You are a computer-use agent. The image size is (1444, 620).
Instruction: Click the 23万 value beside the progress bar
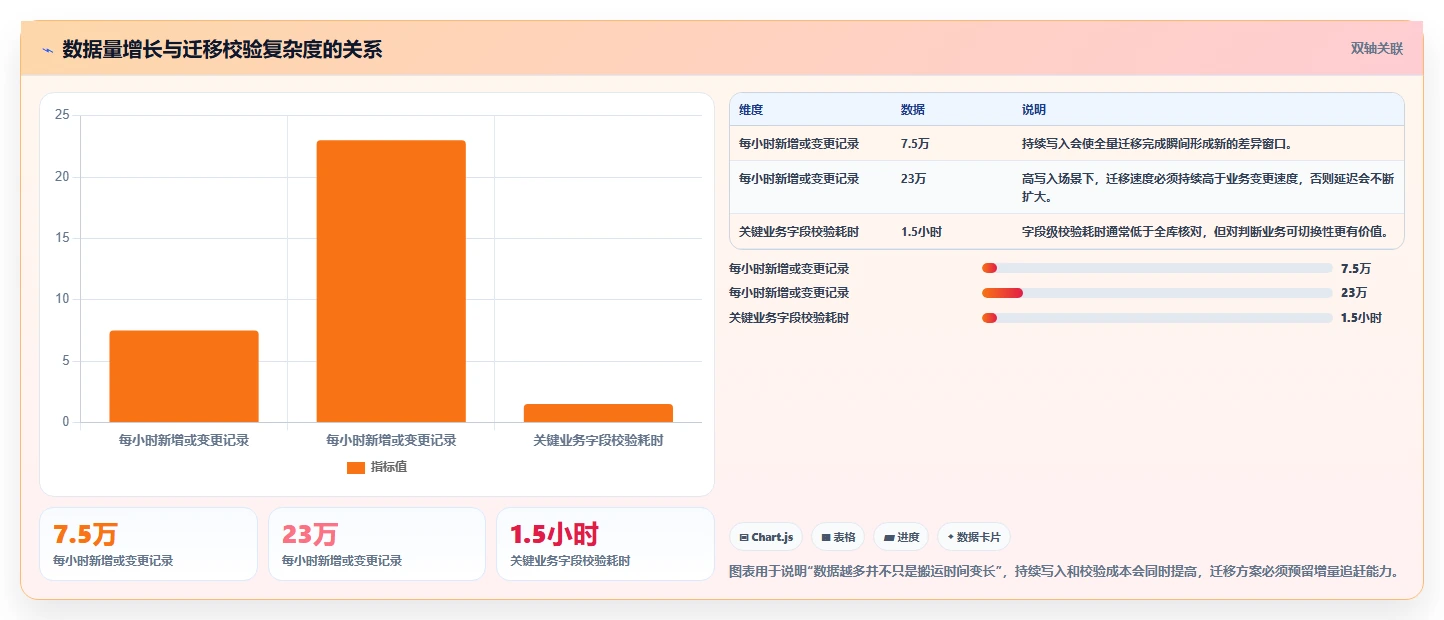click(1354, 293)
